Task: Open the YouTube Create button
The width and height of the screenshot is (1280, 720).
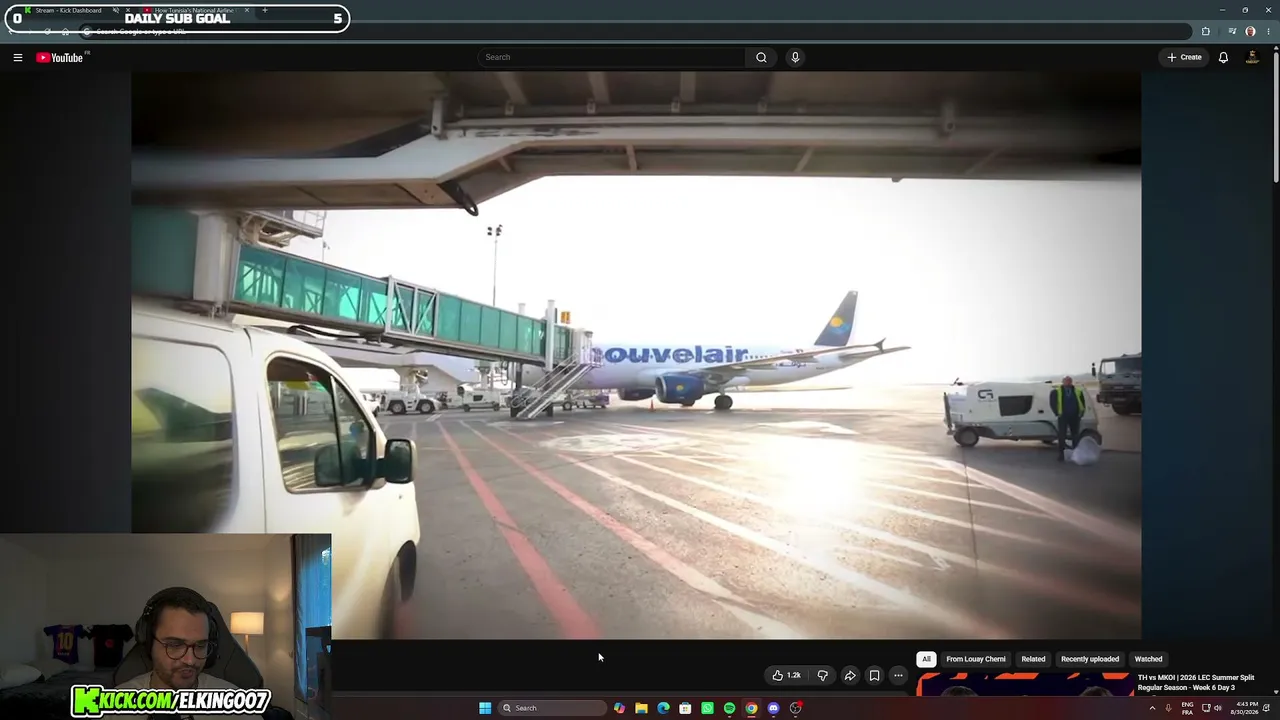Action: 1185,57
